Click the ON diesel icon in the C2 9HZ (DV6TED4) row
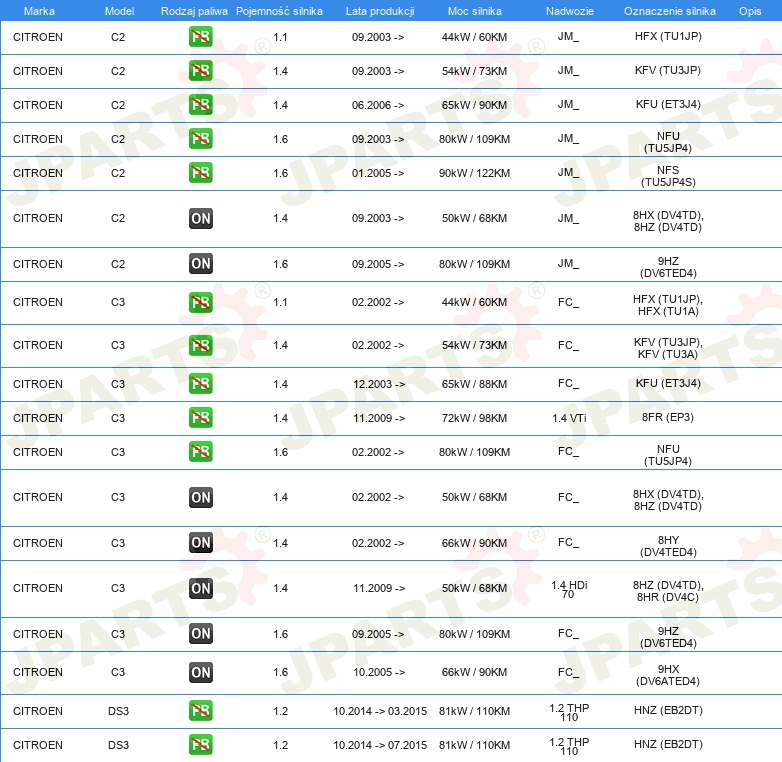Screen dimensions: 782x762 (200, 264)
